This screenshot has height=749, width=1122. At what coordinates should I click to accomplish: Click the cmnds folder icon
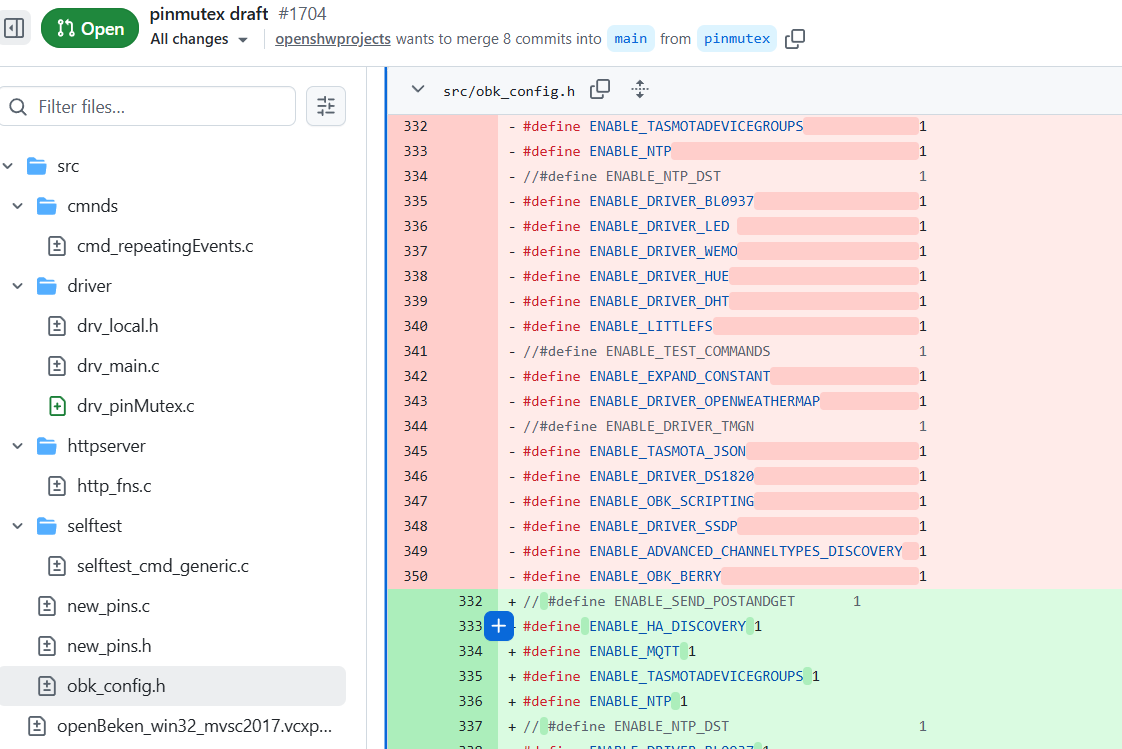point(47,206)
